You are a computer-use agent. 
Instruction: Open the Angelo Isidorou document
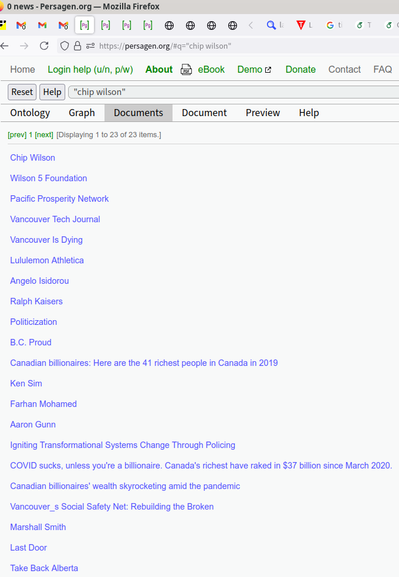pos(39,281)
